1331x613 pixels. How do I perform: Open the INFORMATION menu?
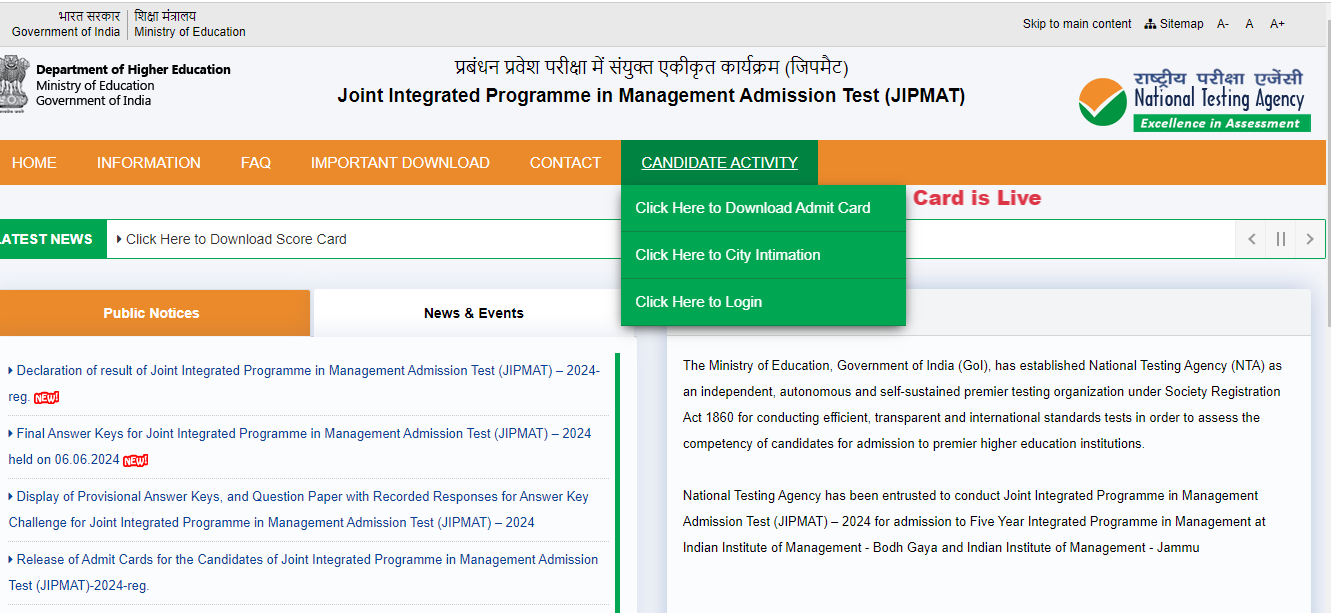tap(149, 163)
